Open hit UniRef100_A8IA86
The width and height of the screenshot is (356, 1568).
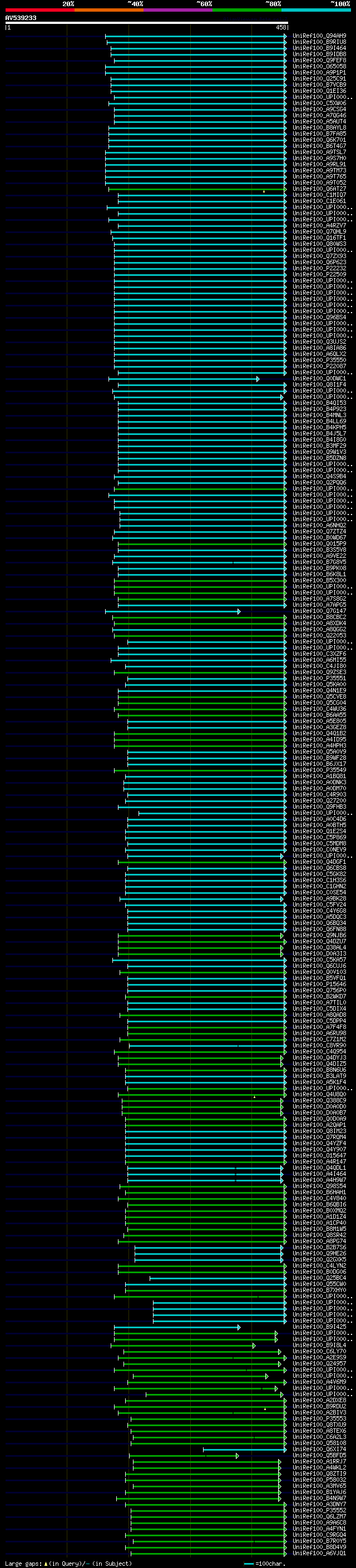click(x=319, y=348)
